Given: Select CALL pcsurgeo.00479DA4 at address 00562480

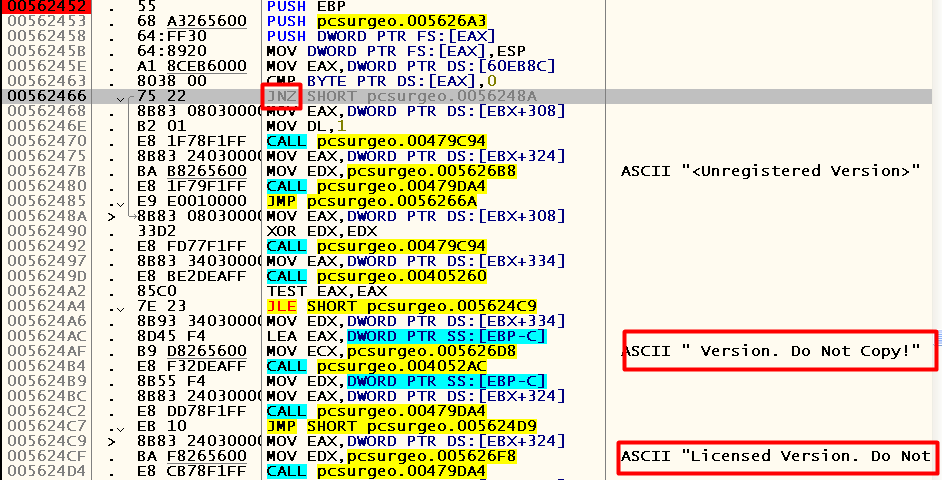Looking at the screenshot, I should coord(377,186).
